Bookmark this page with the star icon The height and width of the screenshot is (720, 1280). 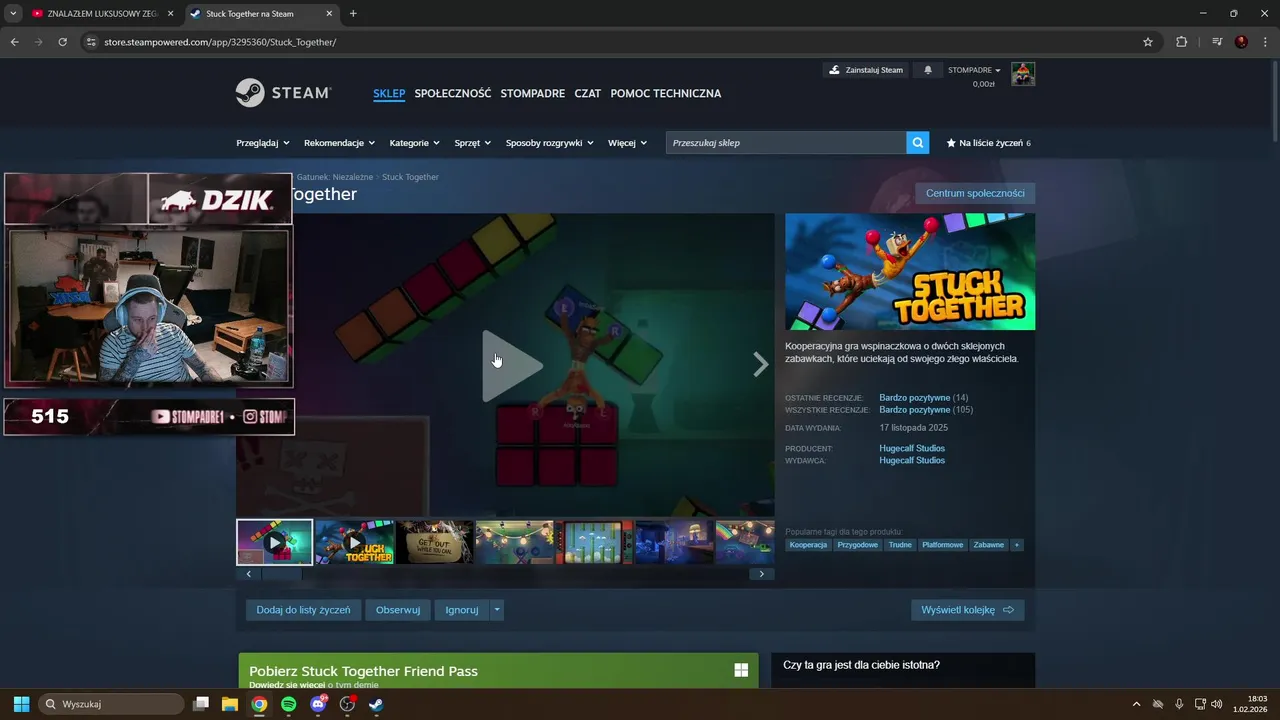tap(1148, 42)
